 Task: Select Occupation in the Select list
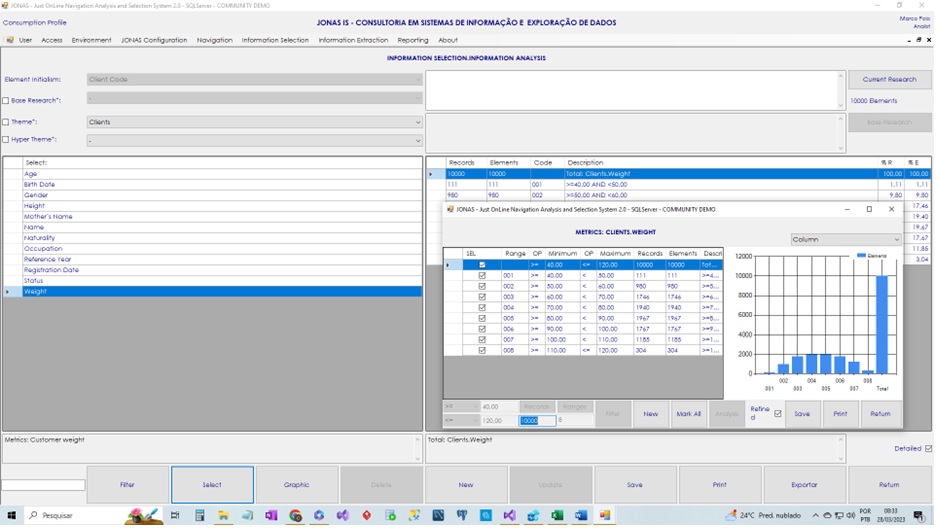[x=43, y=249]
